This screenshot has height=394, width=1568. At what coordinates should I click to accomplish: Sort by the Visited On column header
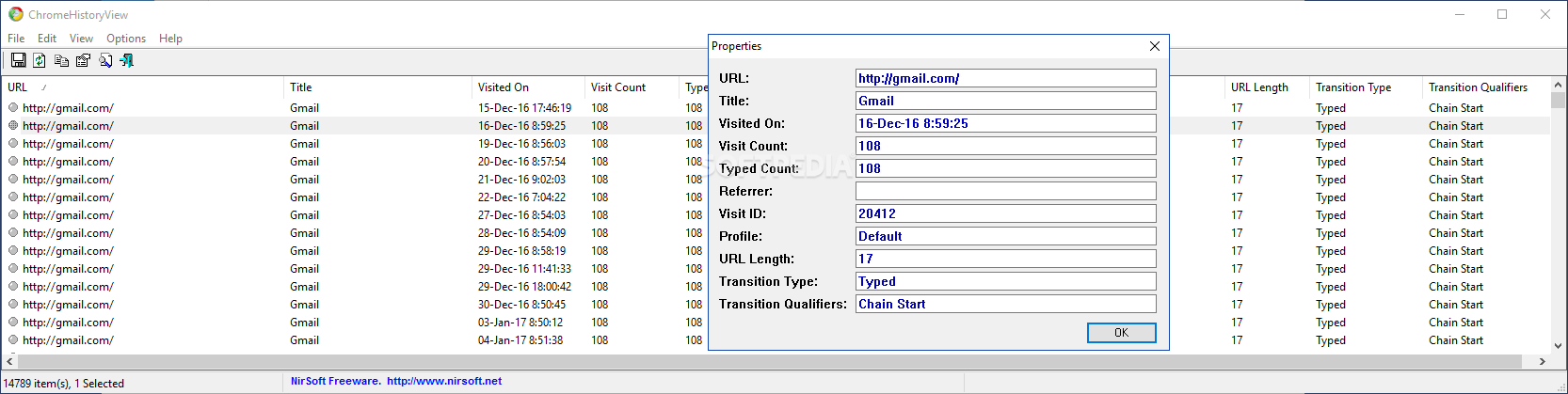point(528,87)
